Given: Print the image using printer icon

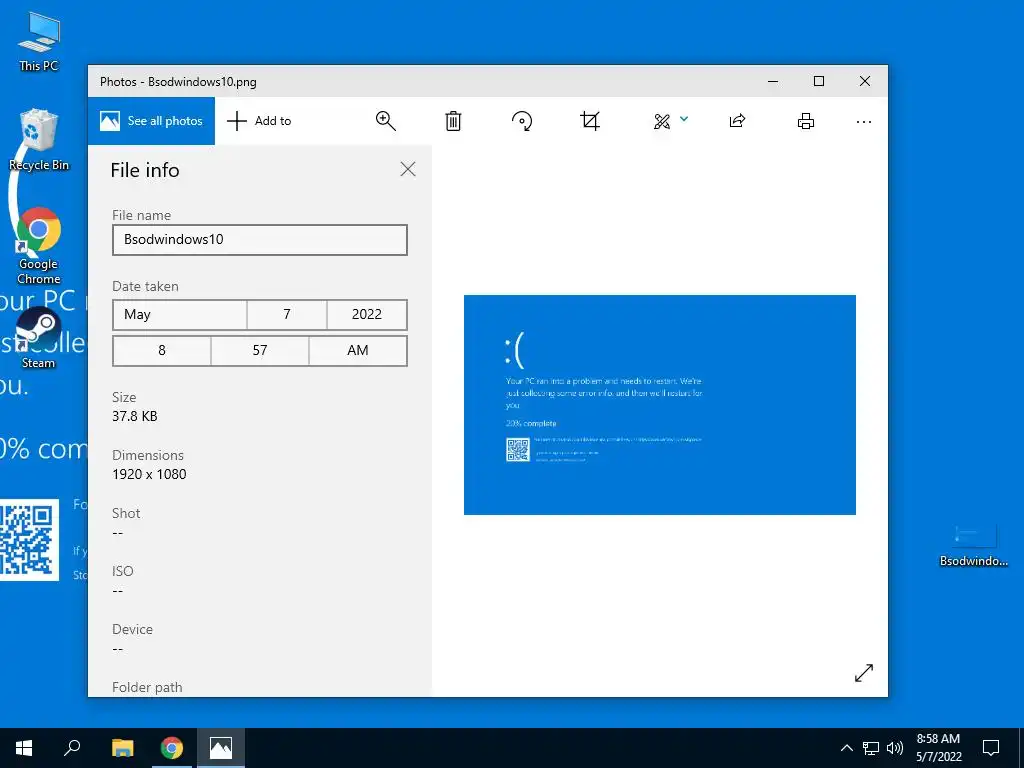Looking at the screenshot, I should click(806, 121).
